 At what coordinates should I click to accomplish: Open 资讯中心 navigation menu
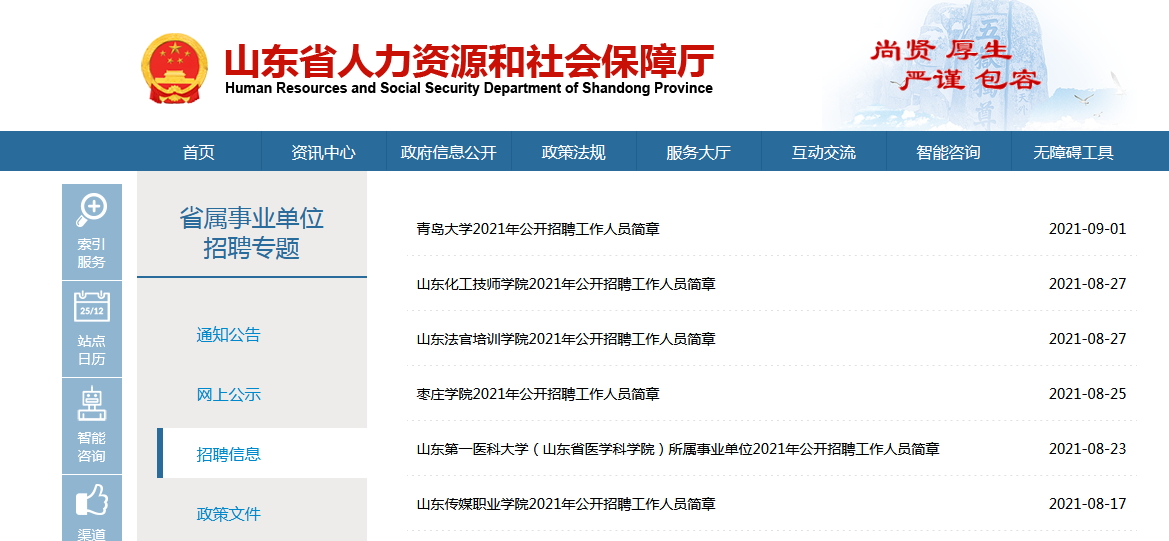click(x=323, y=152)
